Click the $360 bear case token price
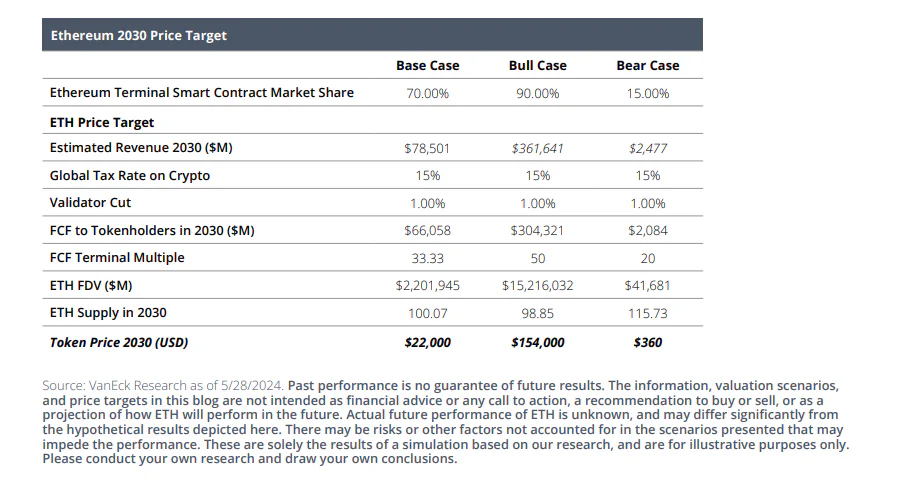This screenshot has width=902, height=493. (647, 342)
